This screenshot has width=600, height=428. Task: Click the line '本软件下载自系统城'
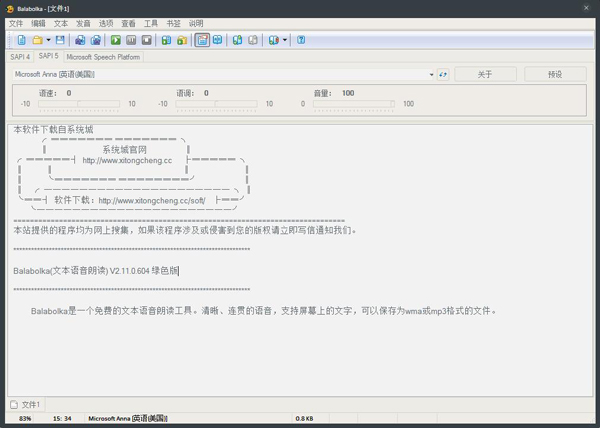(53, 130)
